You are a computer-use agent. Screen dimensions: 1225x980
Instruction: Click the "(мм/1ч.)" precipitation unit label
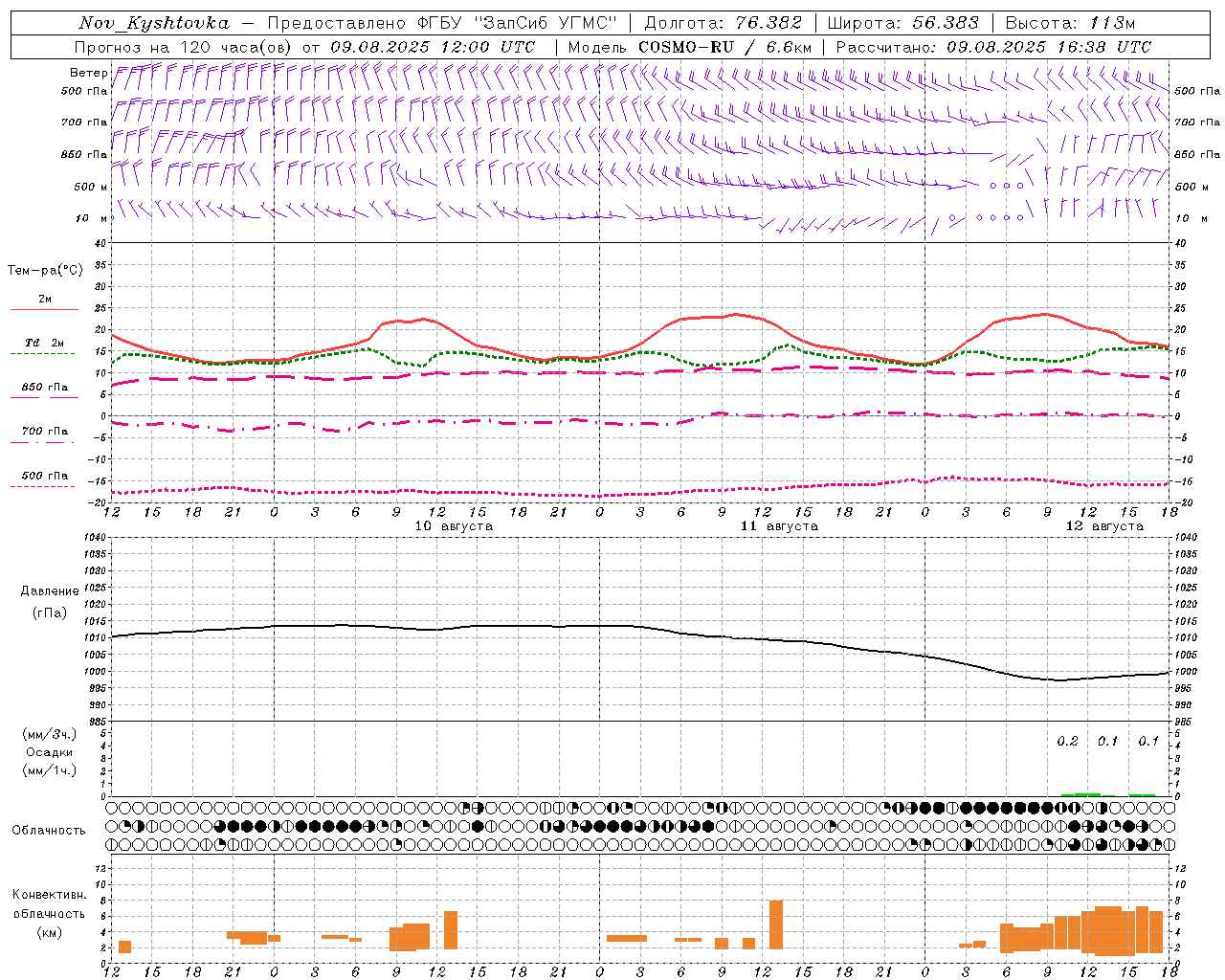pyautogui.click(x=50, y=770)
